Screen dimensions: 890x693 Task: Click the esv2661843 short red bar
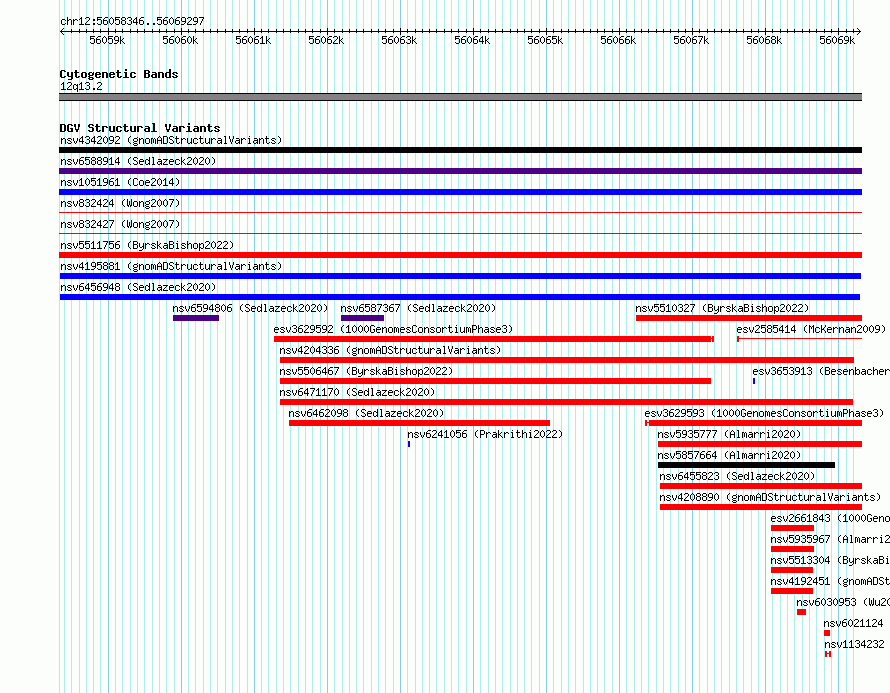[x=792, y=528]
